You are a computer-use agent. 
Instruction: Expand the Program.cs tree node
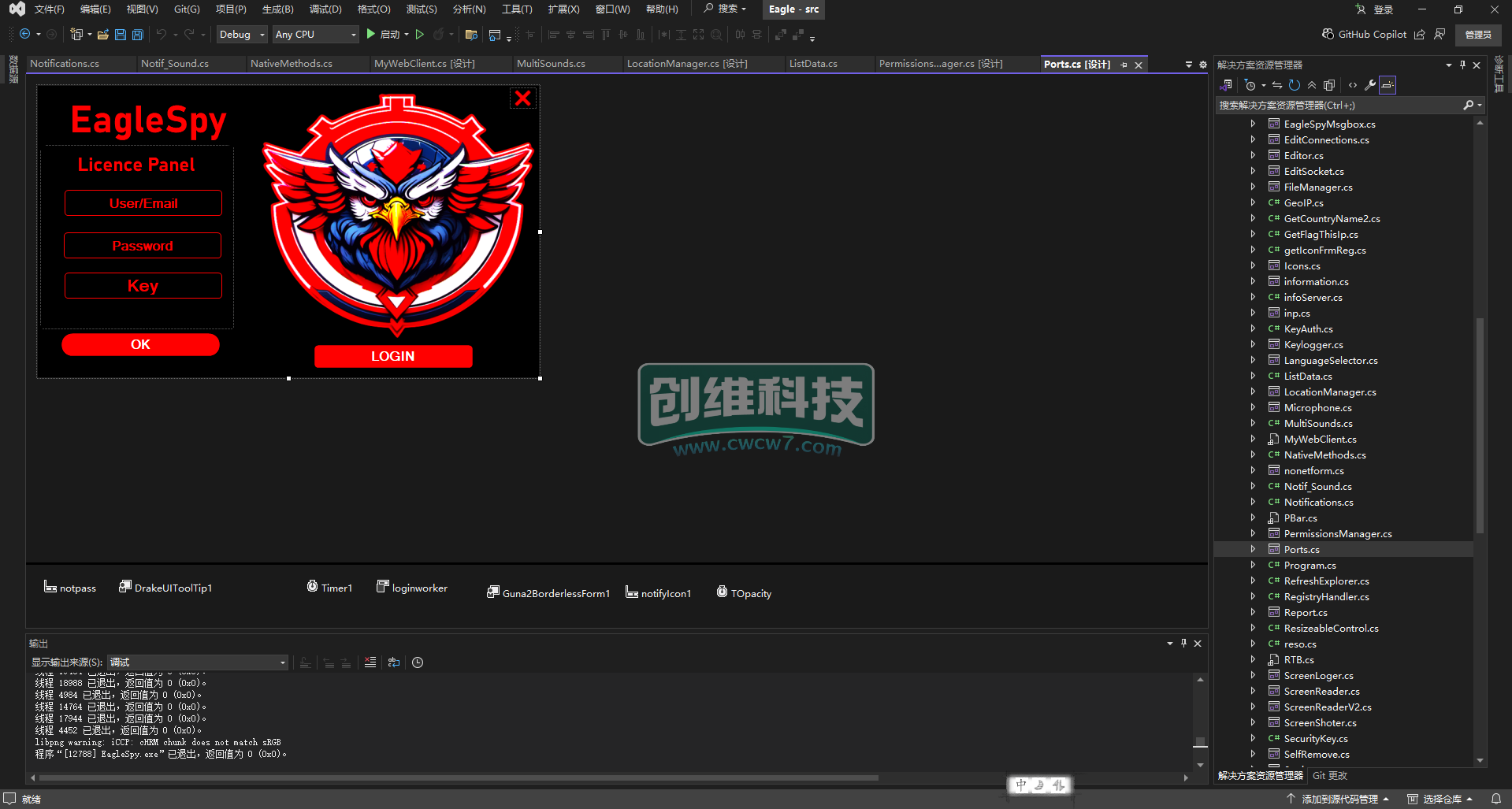point(1253,566)
